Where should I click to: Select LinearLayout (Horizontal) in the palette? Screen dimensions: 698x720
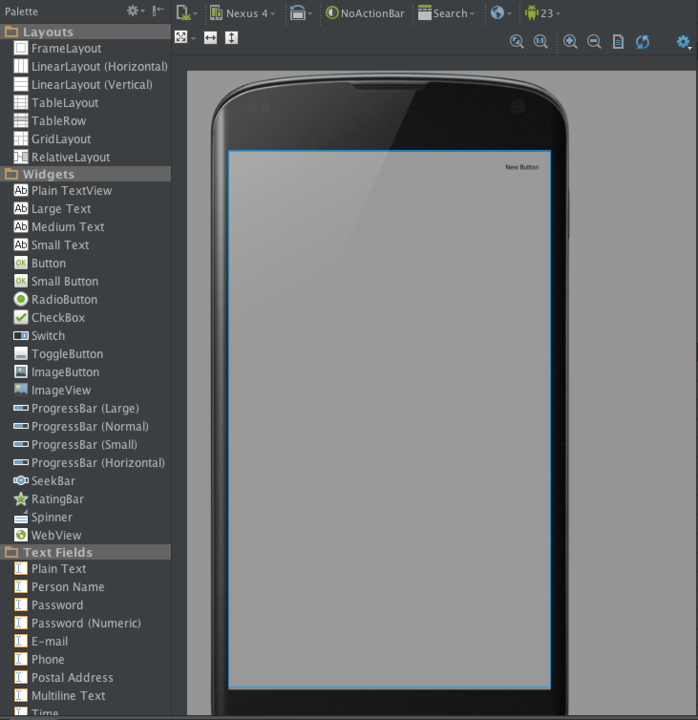(x=85, y=67)
